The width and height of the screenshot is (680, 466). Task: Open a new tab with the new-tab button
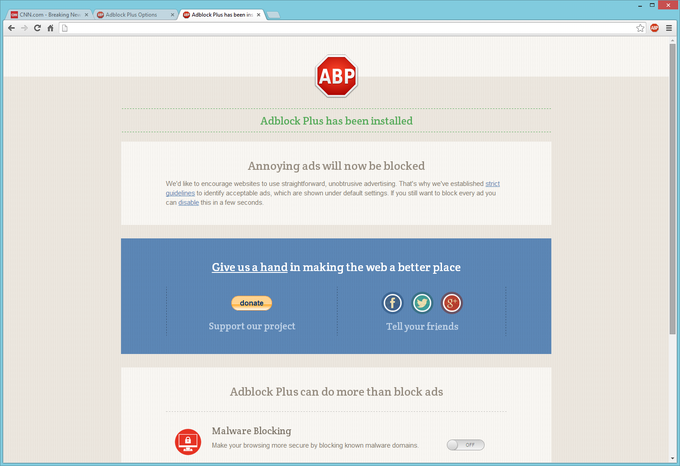(x=273, y=15)
